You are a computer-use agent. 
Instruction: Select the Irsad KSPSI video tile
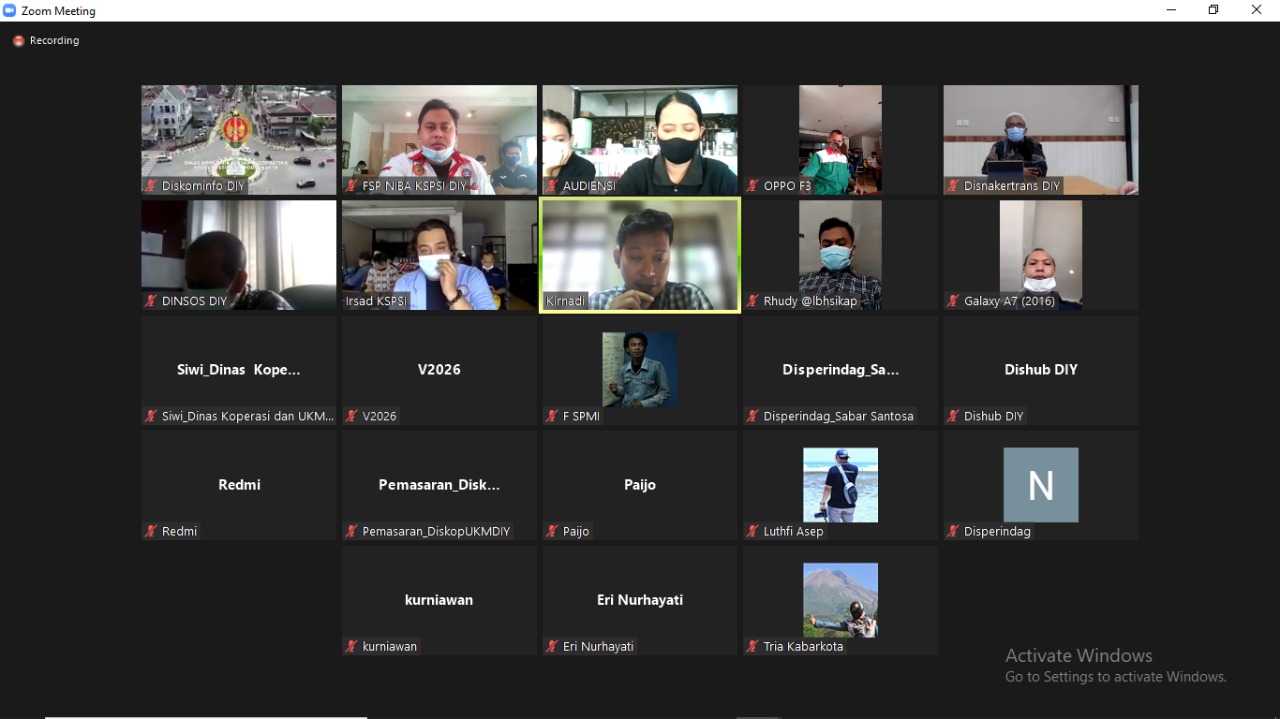439,254
